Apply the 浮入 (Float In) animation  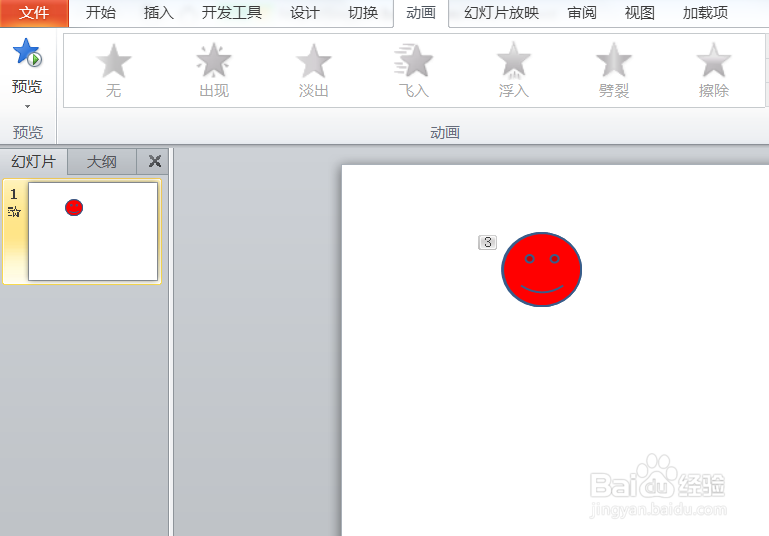[x=513, y=71]
